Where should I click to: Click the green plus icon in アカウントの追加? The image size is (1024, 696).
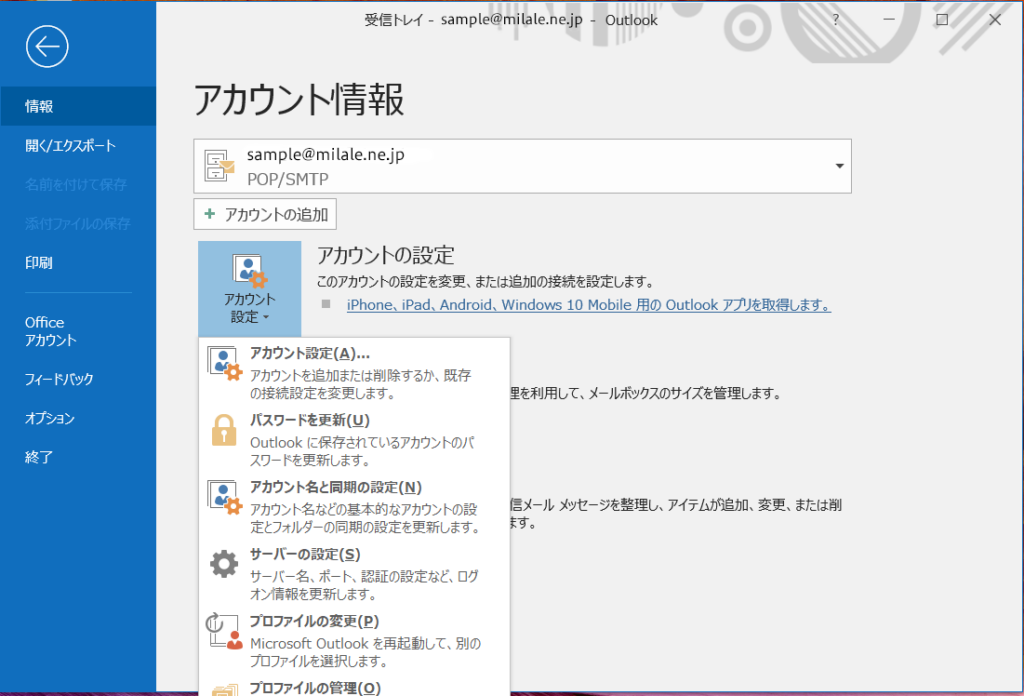click(210, 214)
